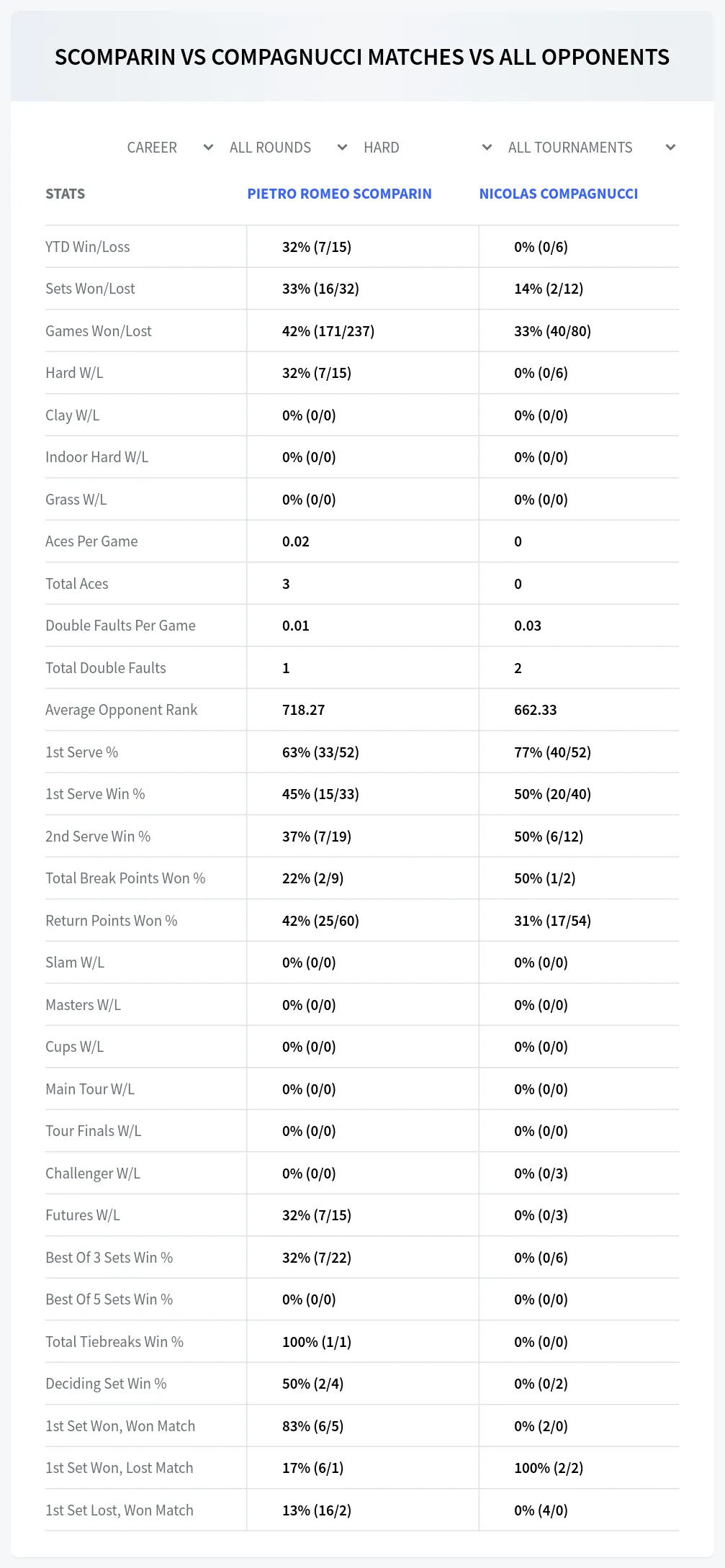The height and width of the screenshot is (1568, 725).
Task: Open Pietro Romeo Scomparin player link
Action: pos(339,194)
